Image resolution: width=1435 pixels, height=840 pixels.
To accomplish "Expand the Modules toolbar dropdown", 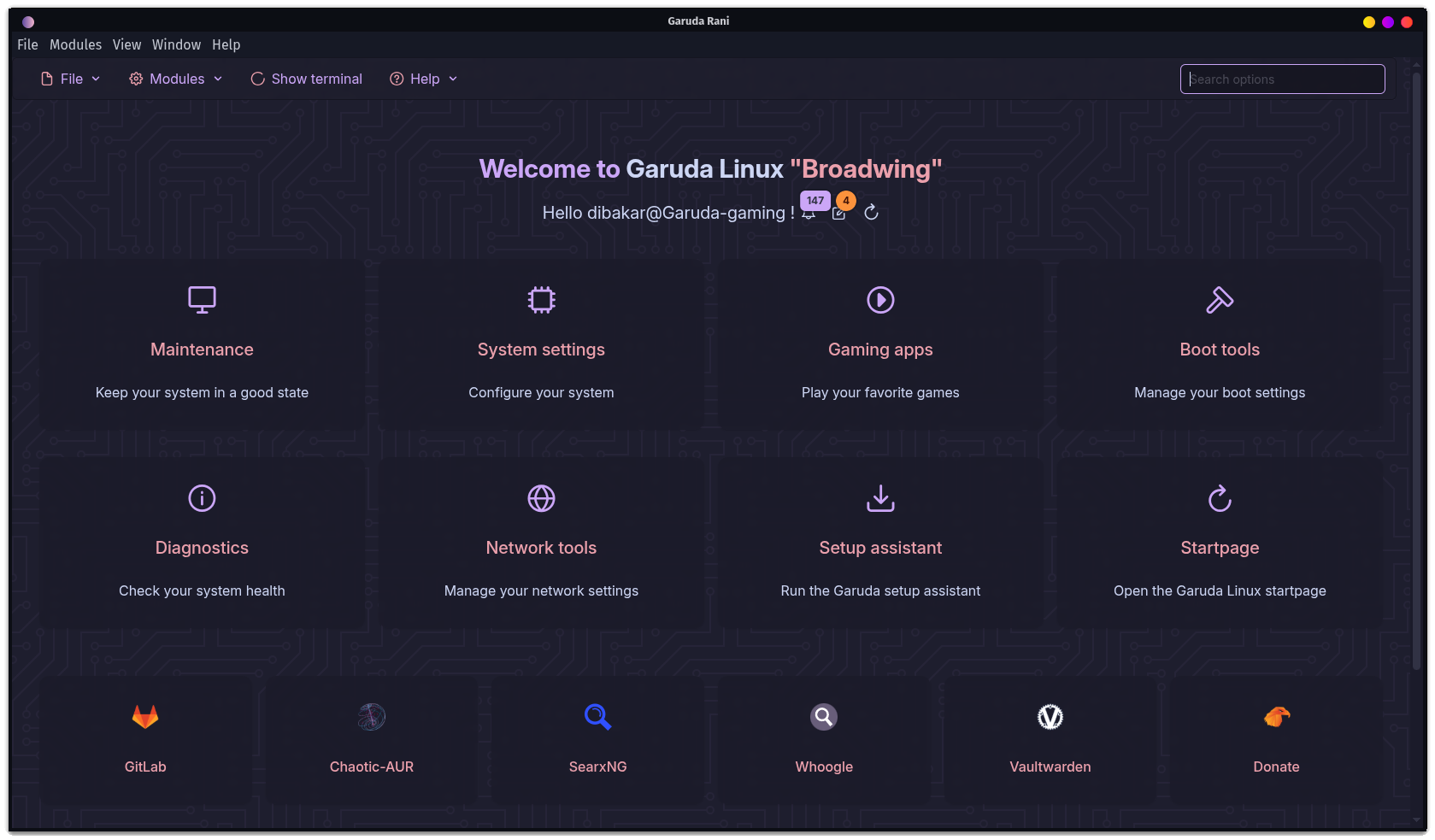I will [176, 79].
